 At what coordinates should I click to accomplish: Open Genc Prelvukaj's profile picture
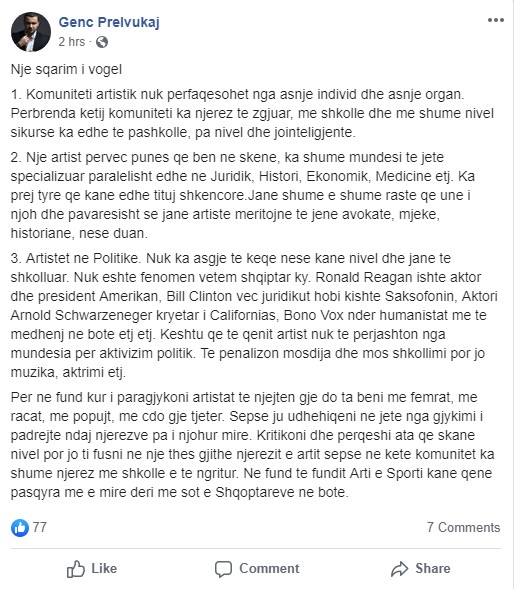(x=31, y=32)
